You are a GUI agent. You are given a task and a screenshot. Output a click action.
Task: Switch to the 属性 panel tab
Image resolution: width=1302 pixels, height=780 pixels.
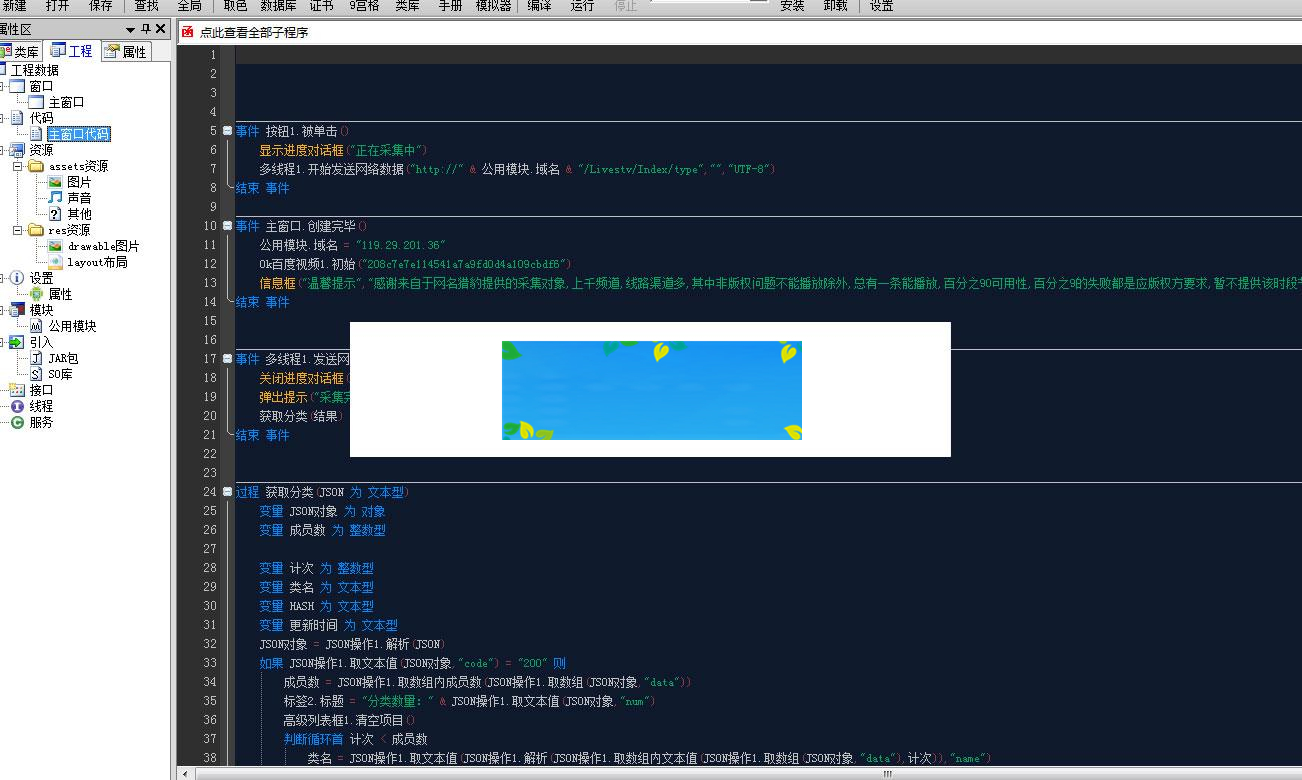(x=126, y=51)
